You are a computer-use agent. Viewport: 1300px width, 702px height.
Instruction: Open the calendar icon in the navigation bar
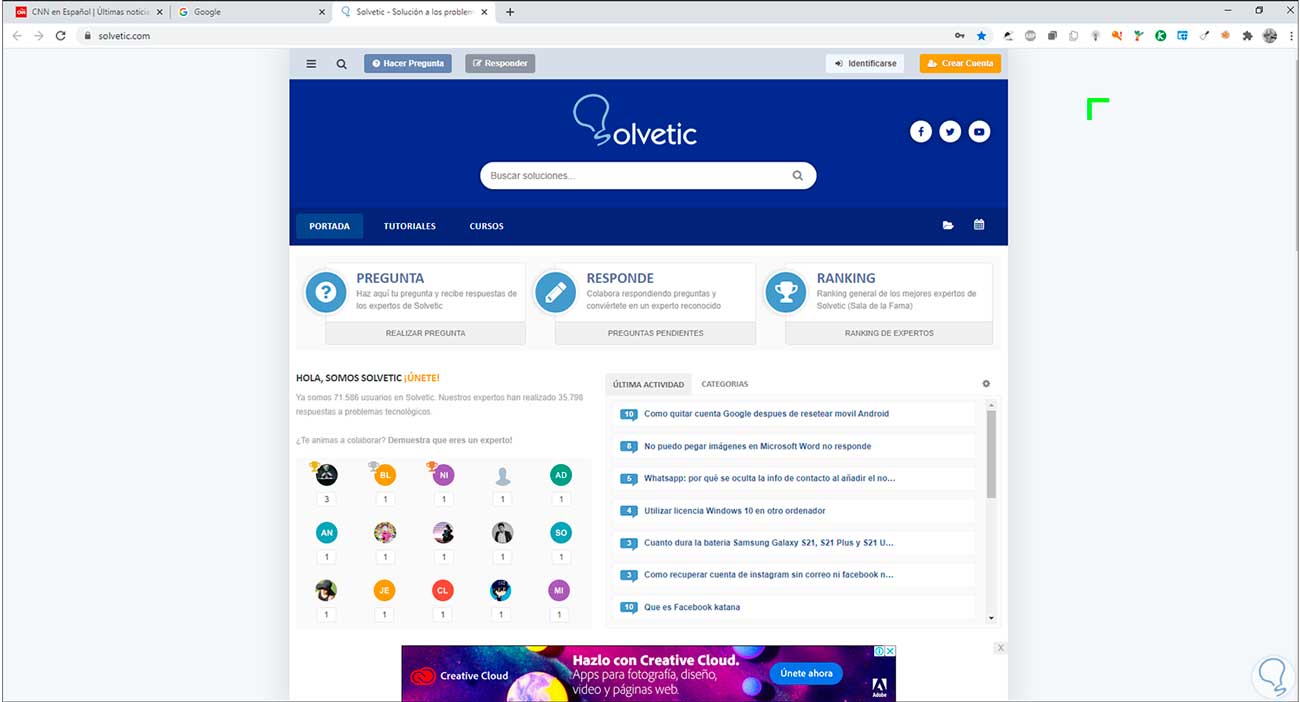978,225
